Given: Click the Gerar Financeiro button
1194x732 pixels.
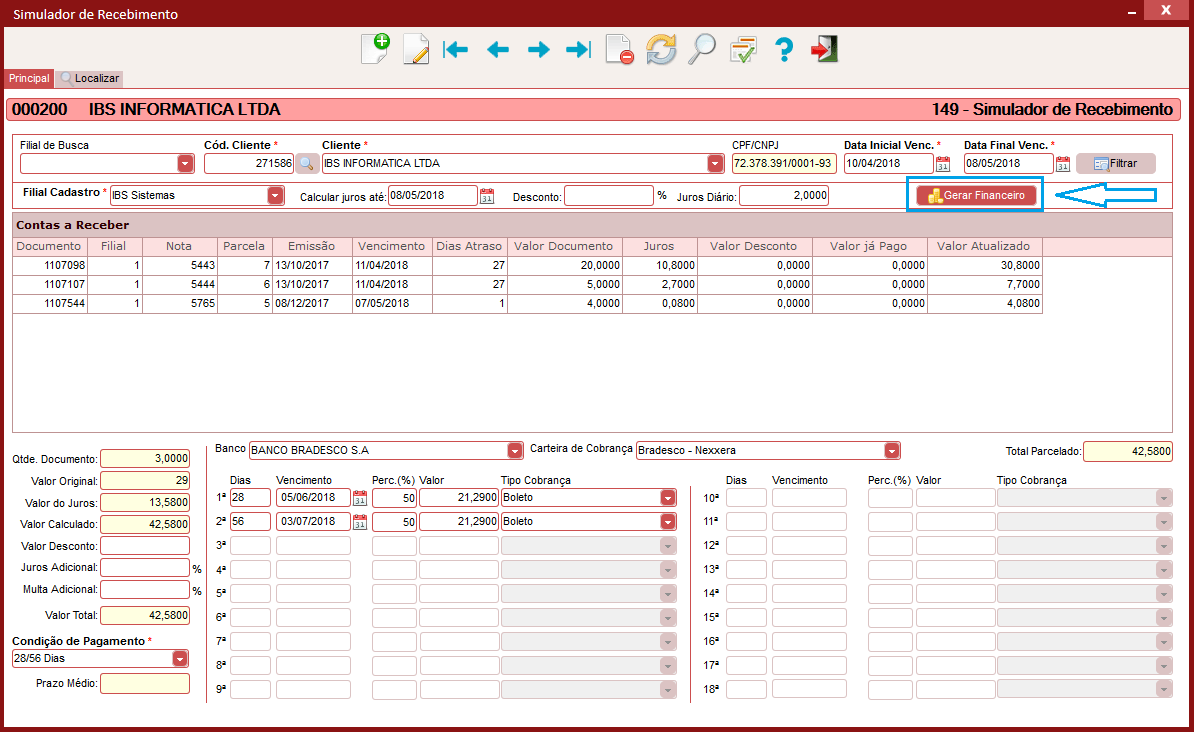Looking at the screenshot, I should tap(976, 196).
